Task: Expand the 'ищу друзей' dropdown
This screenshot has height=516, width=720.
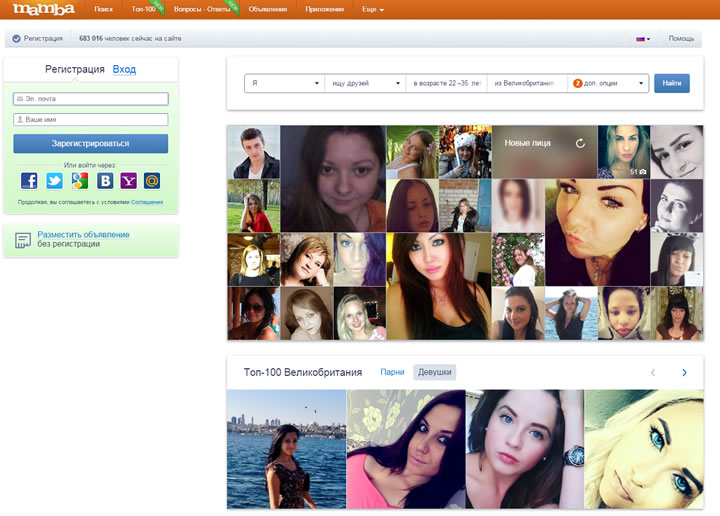Action: click(x=366, y=83)
